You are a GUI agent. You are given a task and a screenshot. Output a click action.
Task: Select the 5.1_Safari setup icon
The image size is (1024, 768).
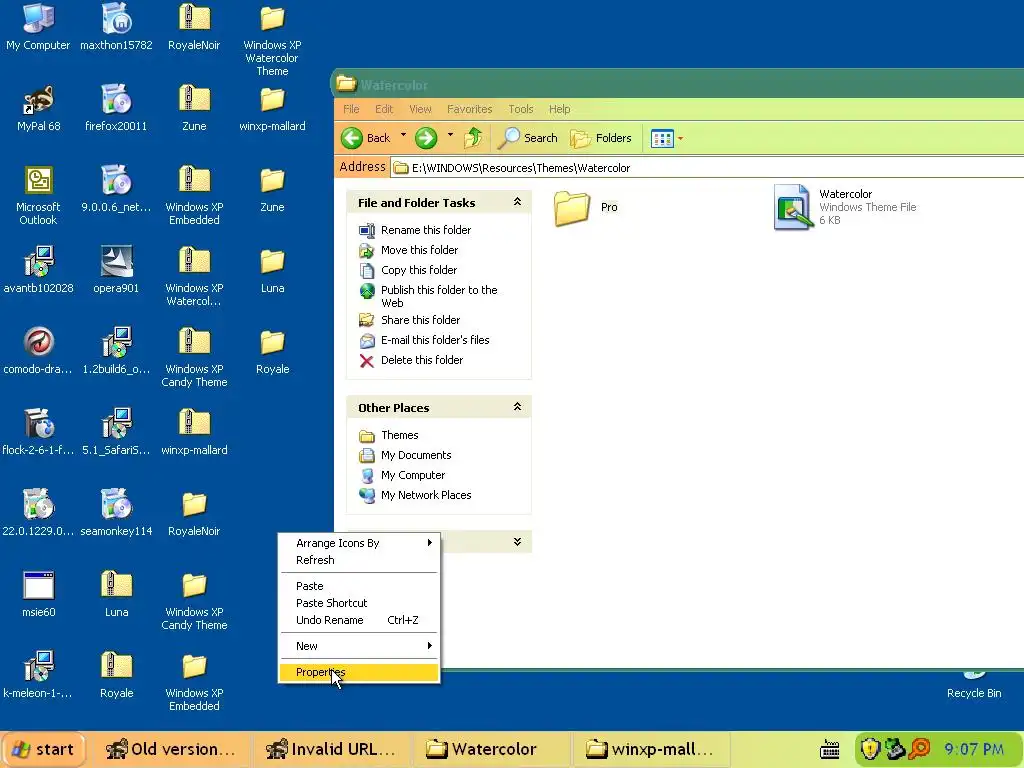click(x=116, y=432)
